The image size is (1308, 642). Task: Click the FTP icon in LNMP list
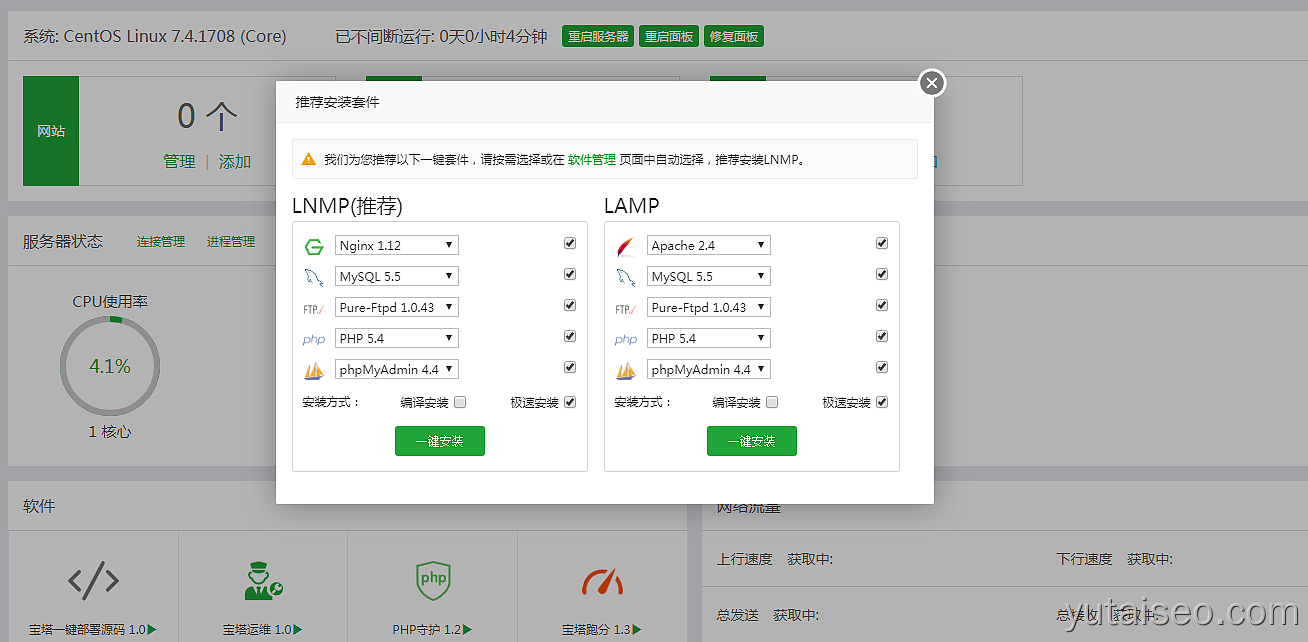pos(314,309)
